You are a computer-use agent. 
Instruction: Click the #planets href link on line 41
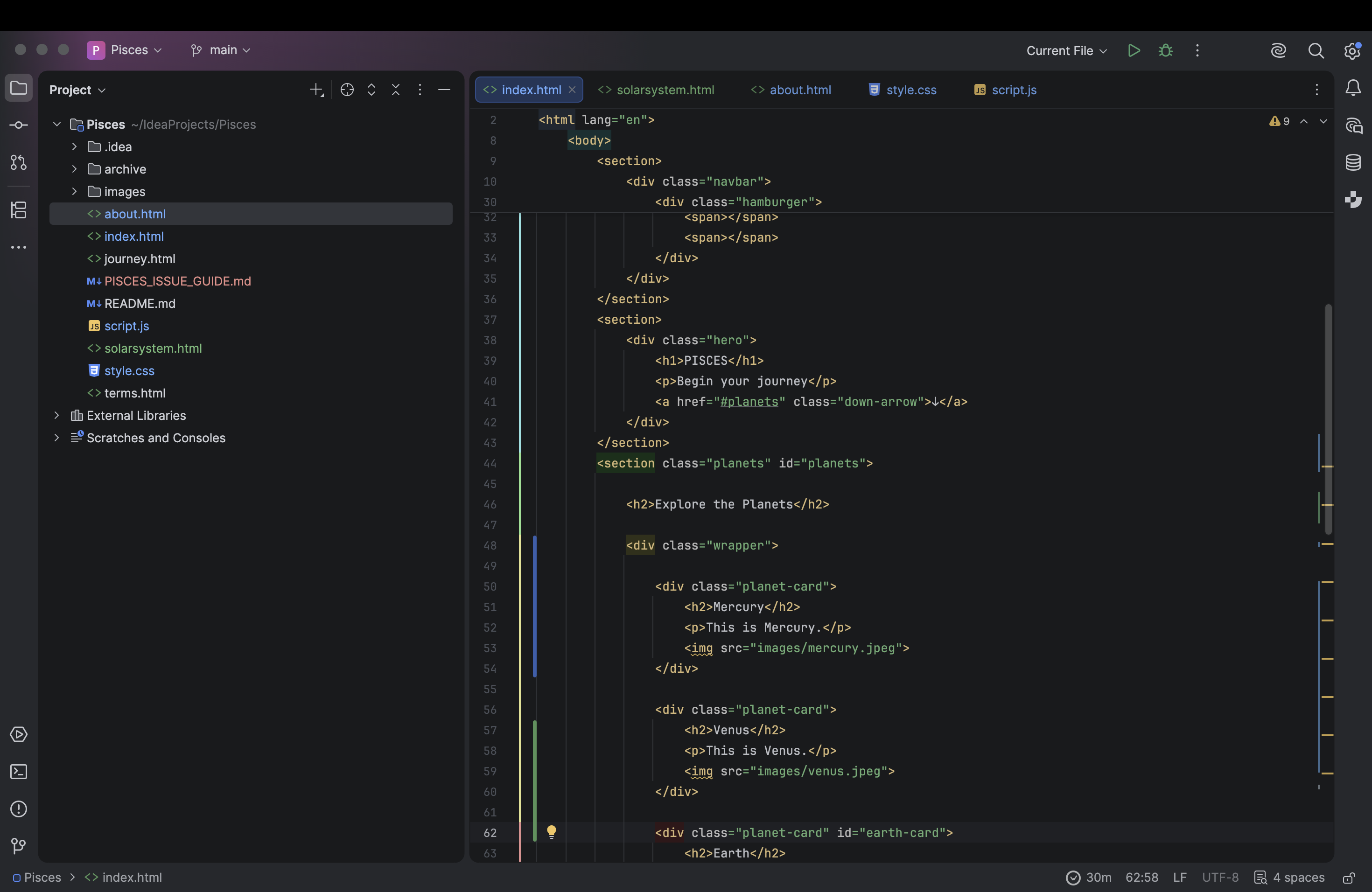(749, 402)
